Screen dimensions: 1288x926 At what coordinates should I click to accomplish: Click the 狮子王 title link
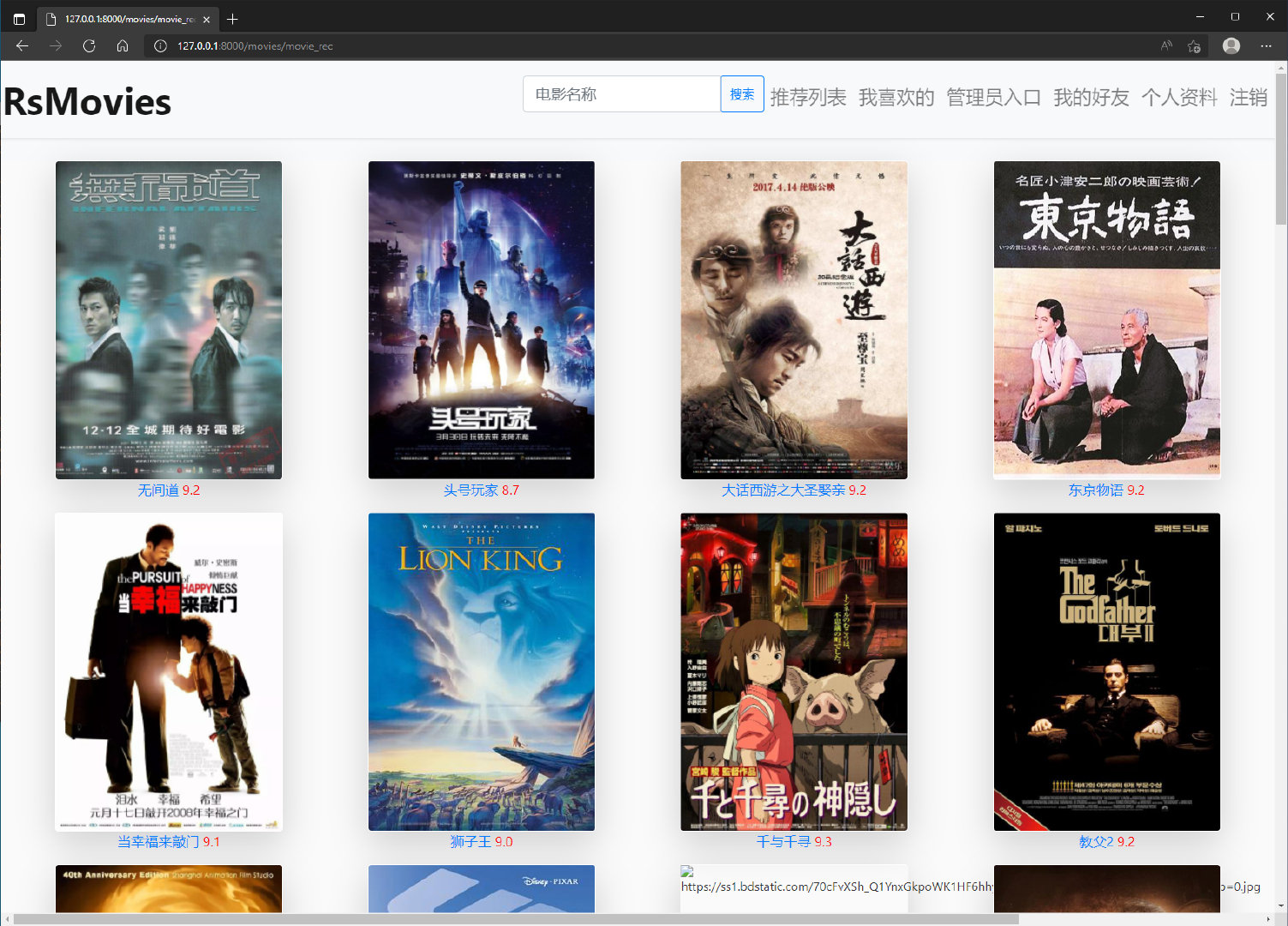(470, 842)
